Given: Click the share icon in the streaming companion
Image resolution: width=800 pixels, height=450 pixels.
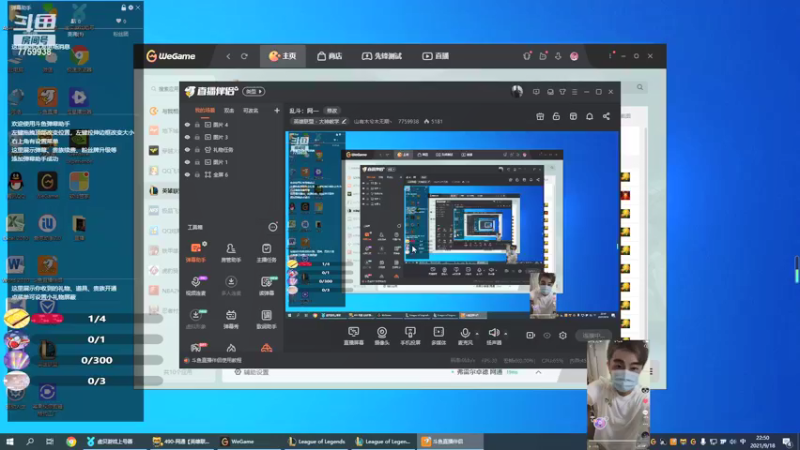Looking at the screenshot, I should 606,116.
